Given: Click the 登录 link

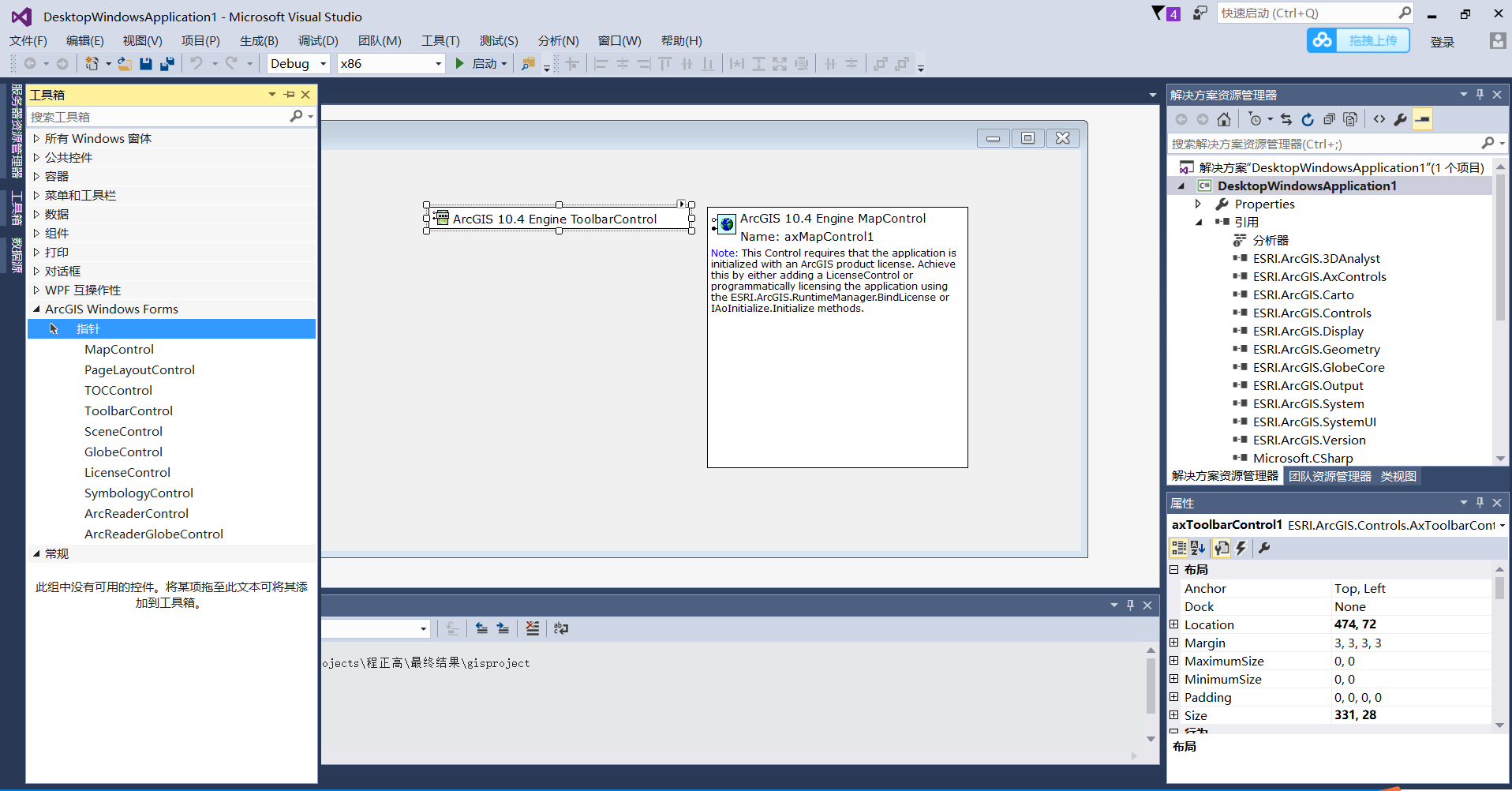Looking at the screenshot, I should [1443, 41].
